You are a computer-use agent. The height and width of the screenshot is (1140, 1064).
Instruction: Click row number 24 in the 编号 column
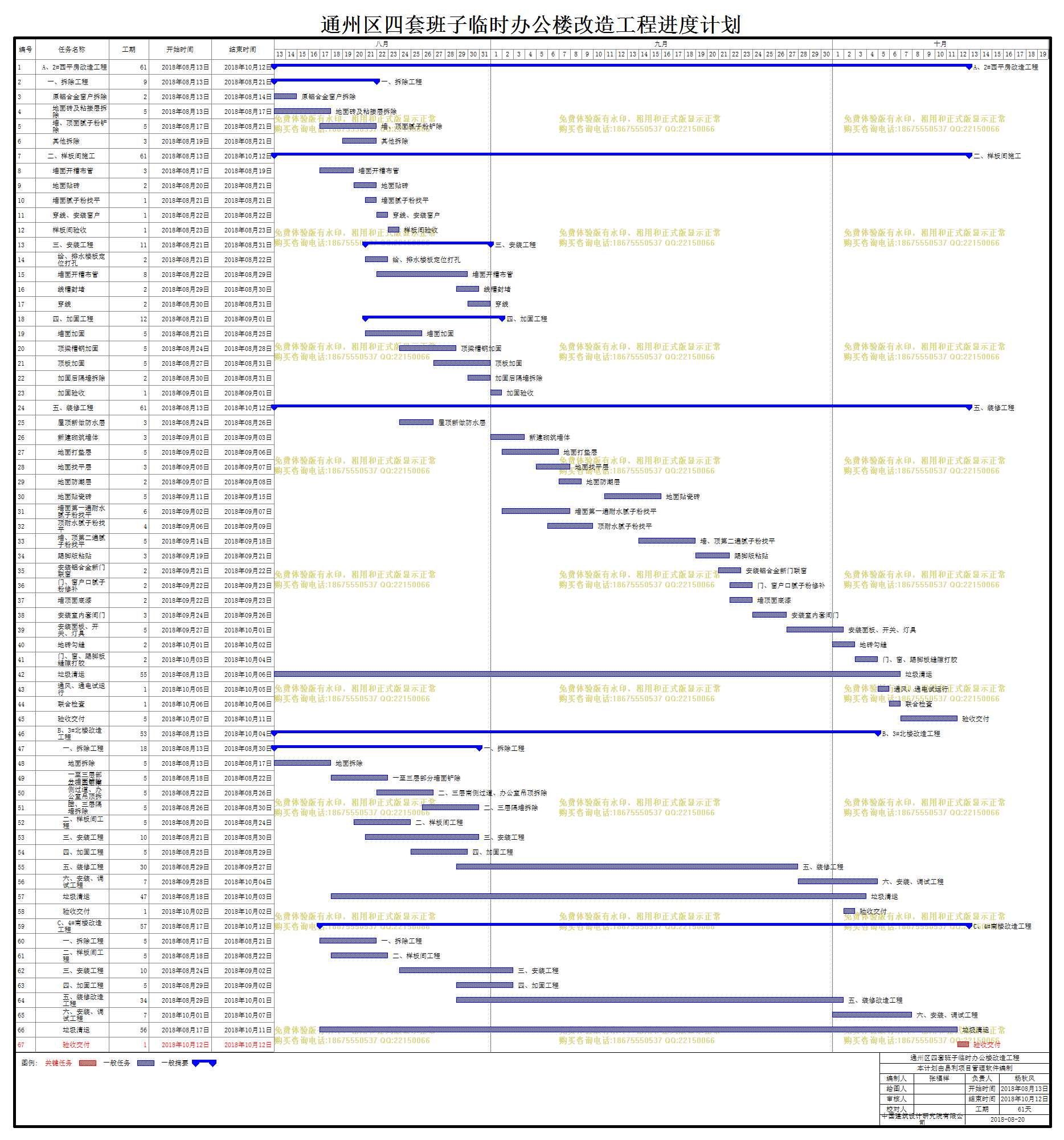tap(21, 408)
